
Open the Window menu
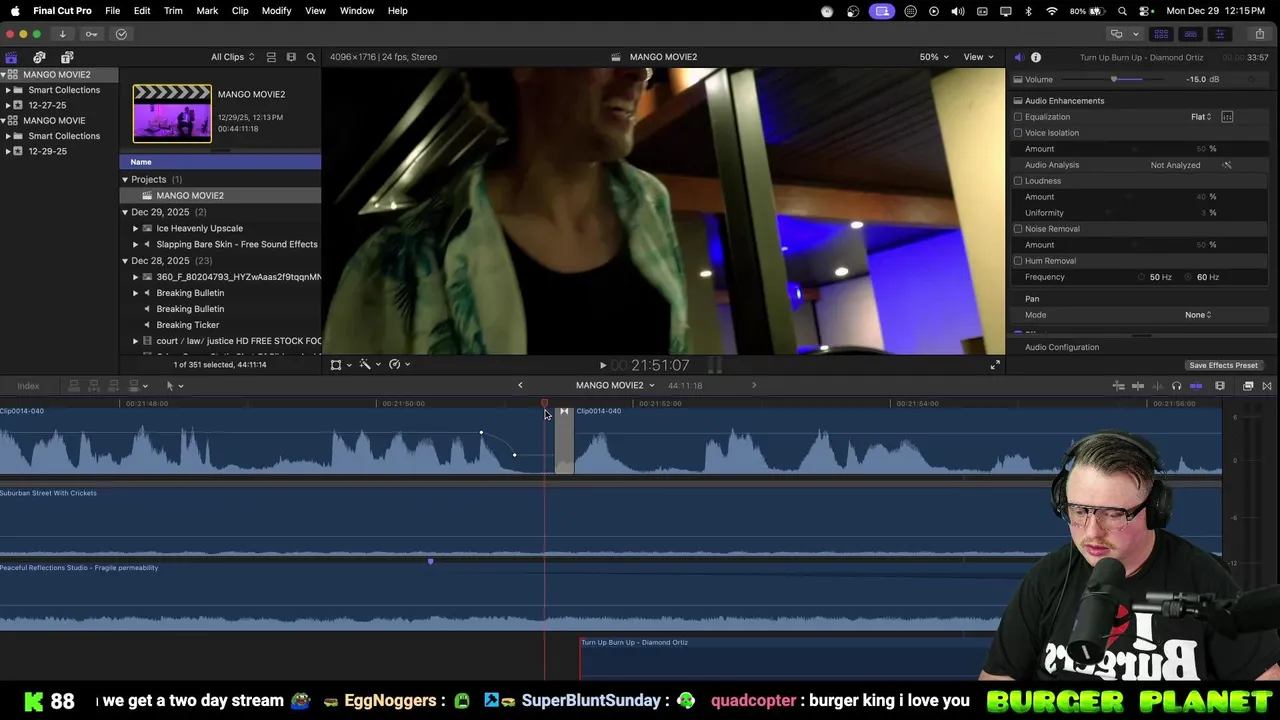tap(357, 10)
